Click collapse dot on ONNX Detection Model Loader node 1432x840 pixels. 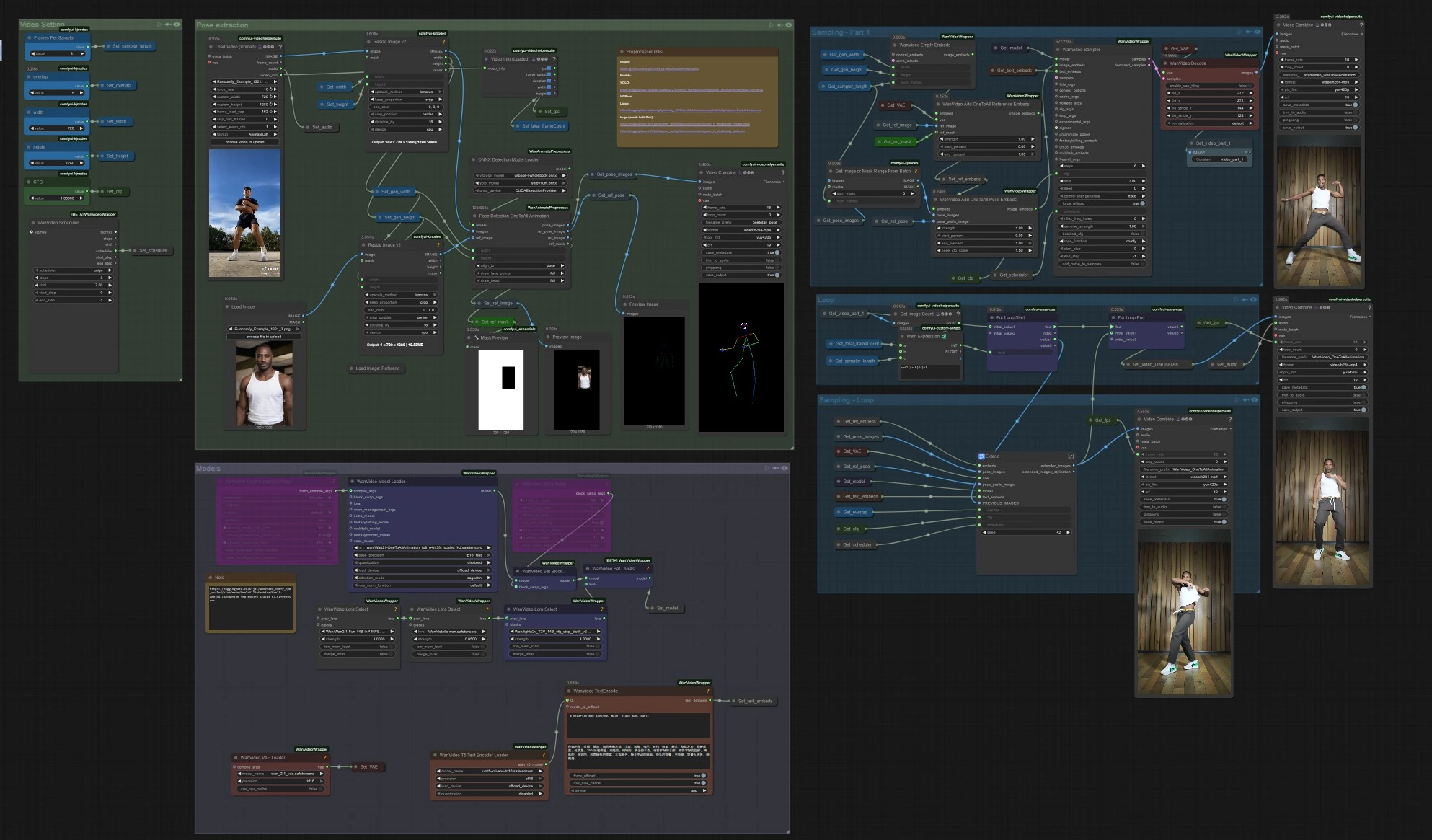pyautogui.click(x=474, y=159)
